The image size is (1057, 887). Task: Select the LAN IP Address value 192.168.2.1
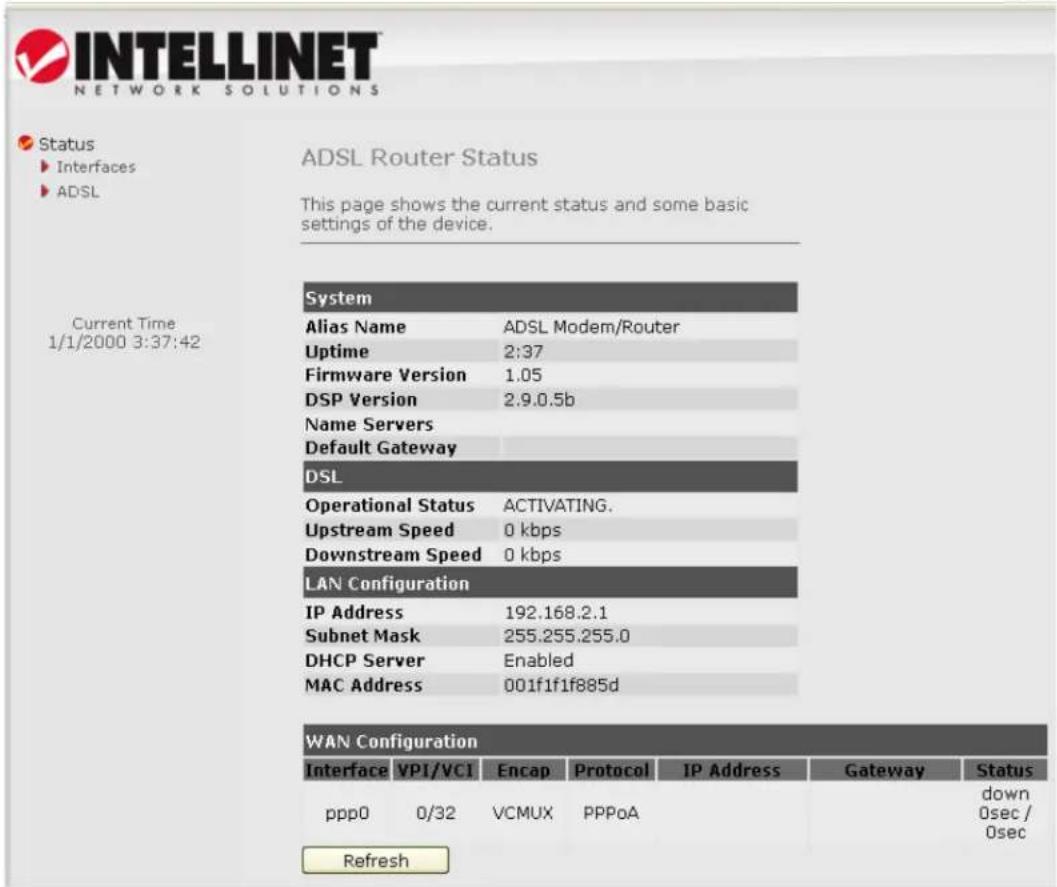(556, 613)
